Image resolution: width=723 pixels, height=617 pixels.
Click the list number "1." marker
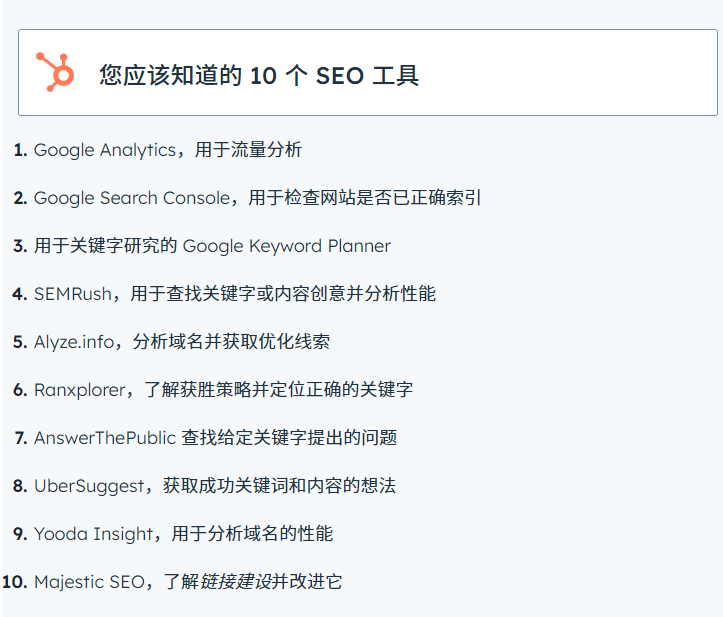(x=20, y=150)
